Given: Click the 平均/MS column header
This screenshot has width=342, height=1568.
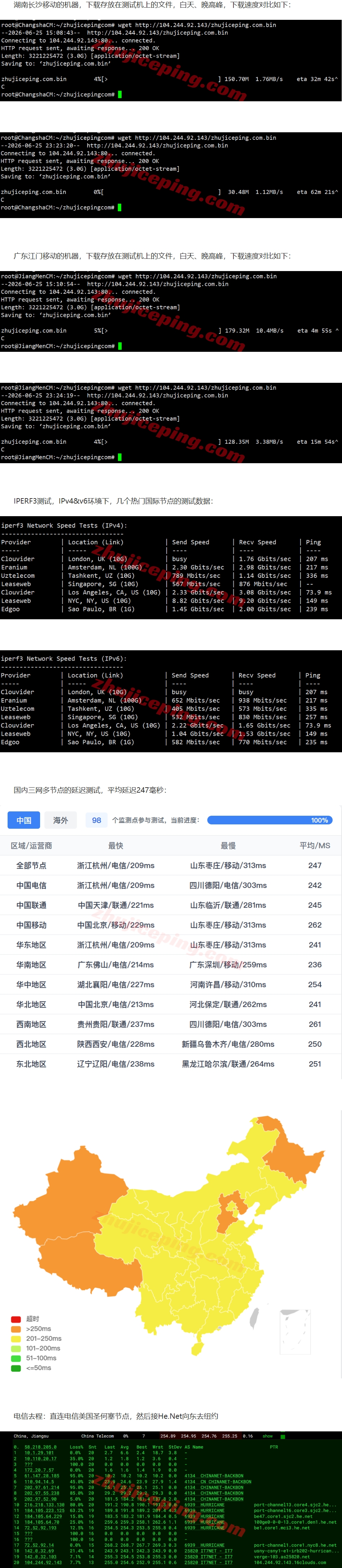Looking at the screenshot, I should click(315, 846).
